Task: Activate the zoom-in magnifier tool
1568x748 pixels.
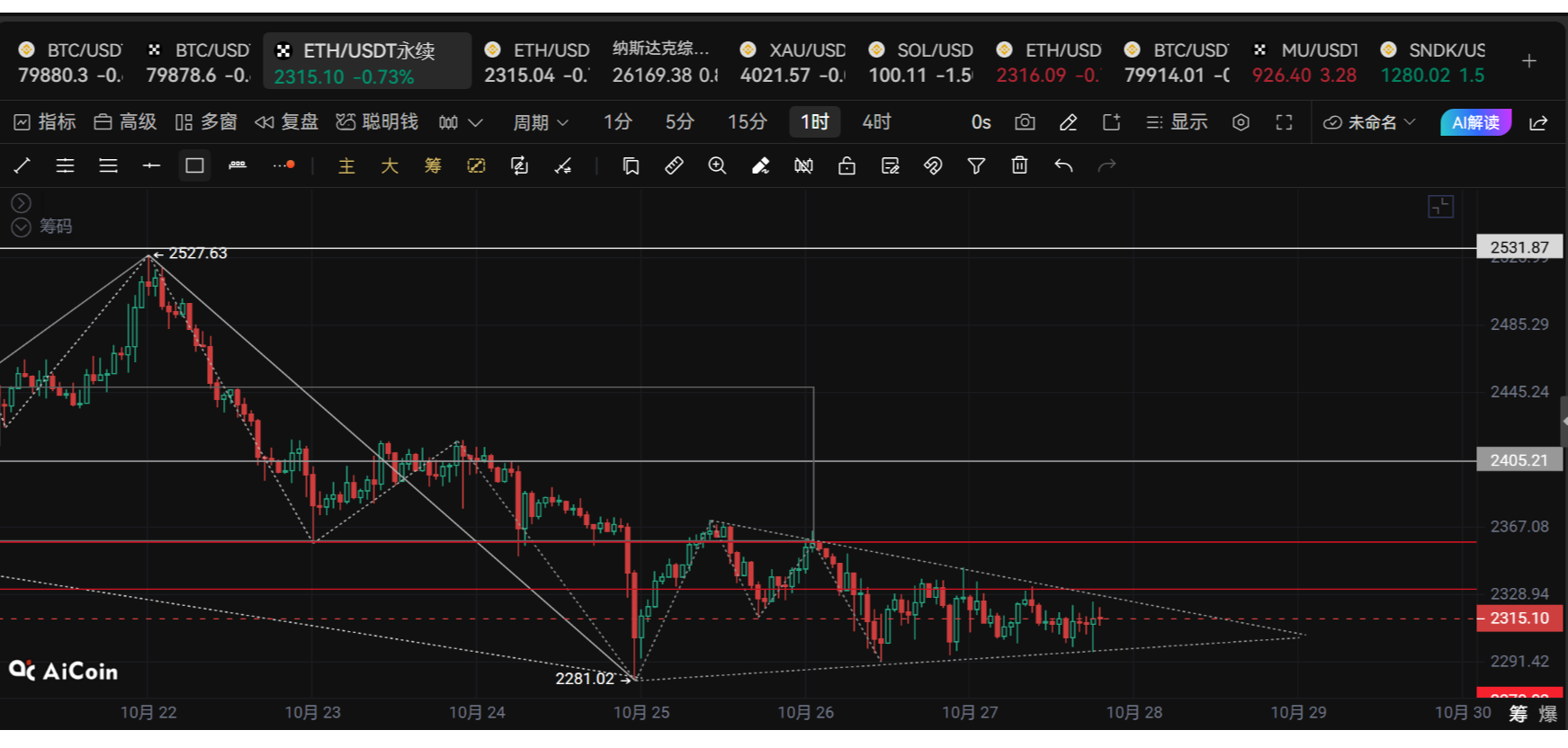Action: [717, 165]
